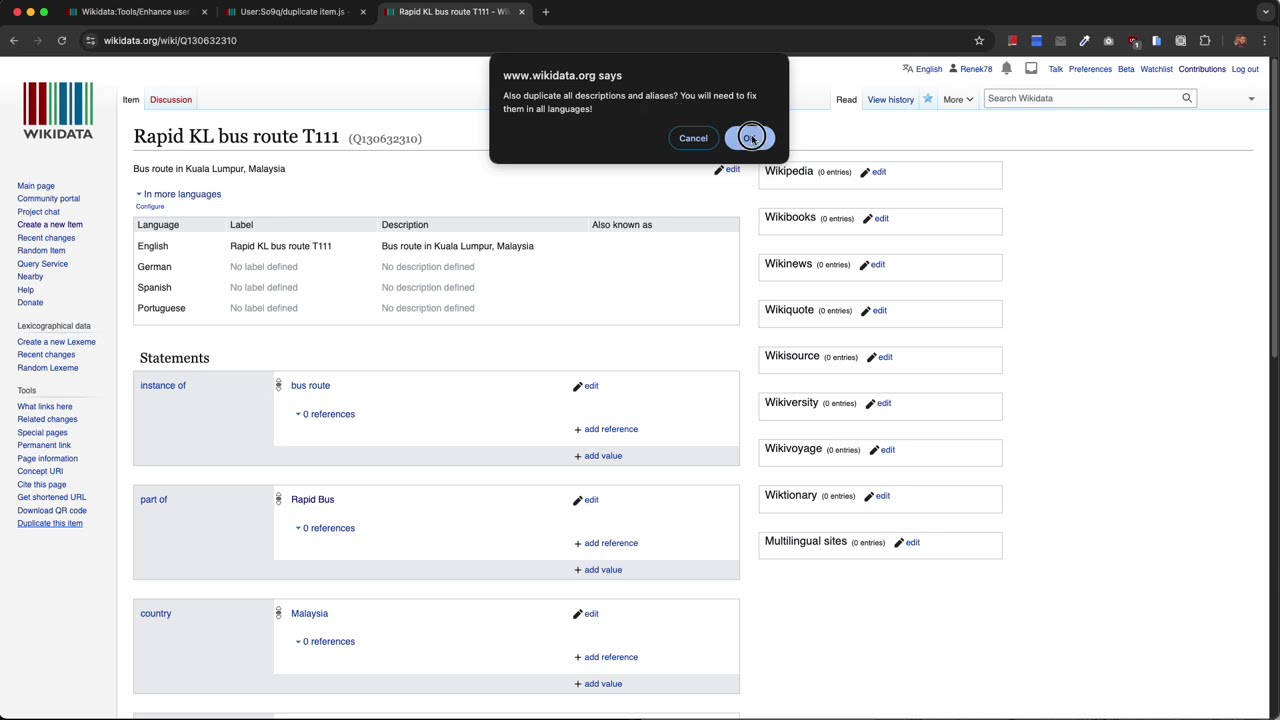The image size is (1280, 720).
Task: Select the Item tab
Action: [x=131, y=100]
